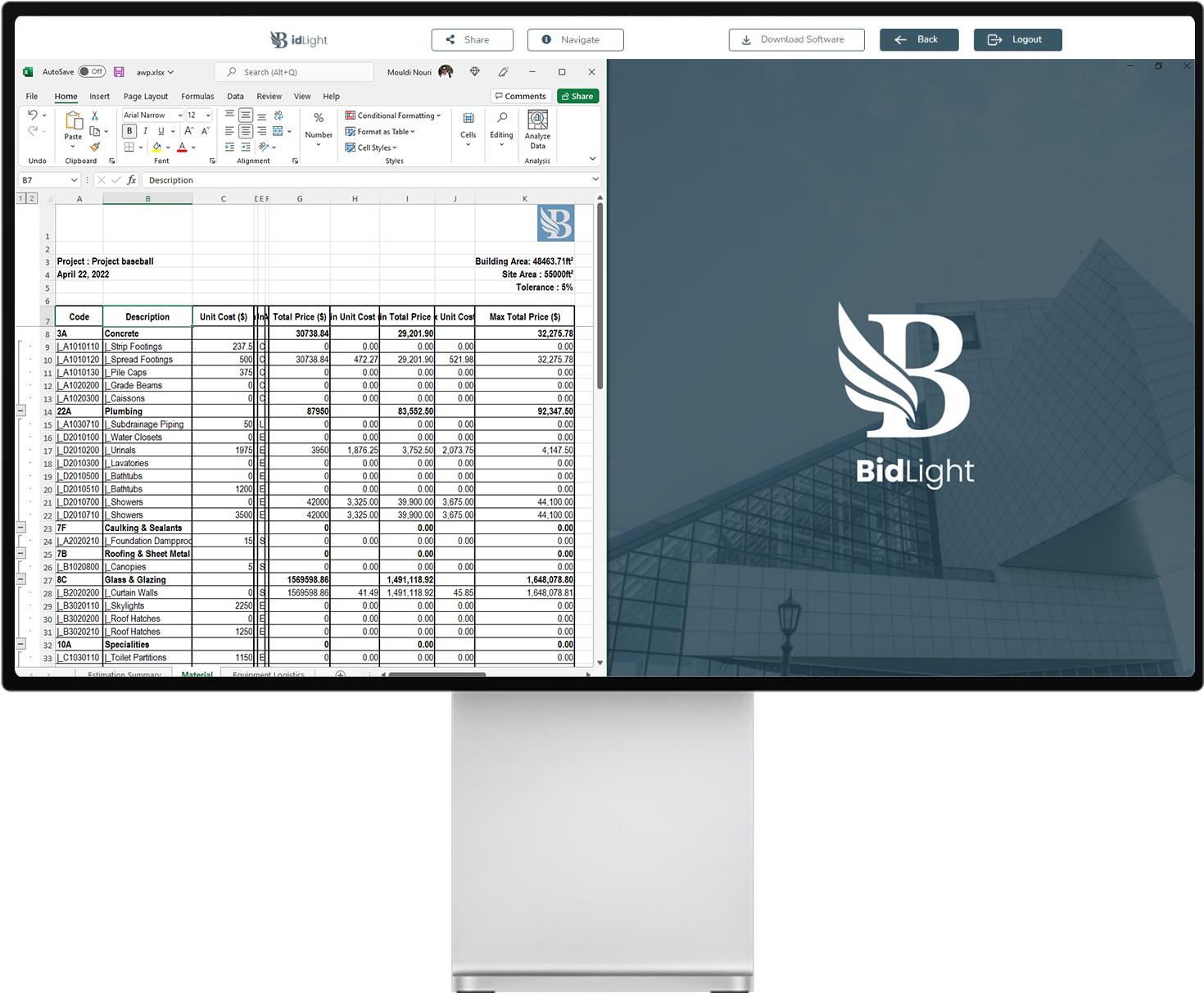Click the pen icon in Excel title bar
Image resolution: width=1204 pixels, height=993 pixels.
pyautogui.click(x=504, y=72)
